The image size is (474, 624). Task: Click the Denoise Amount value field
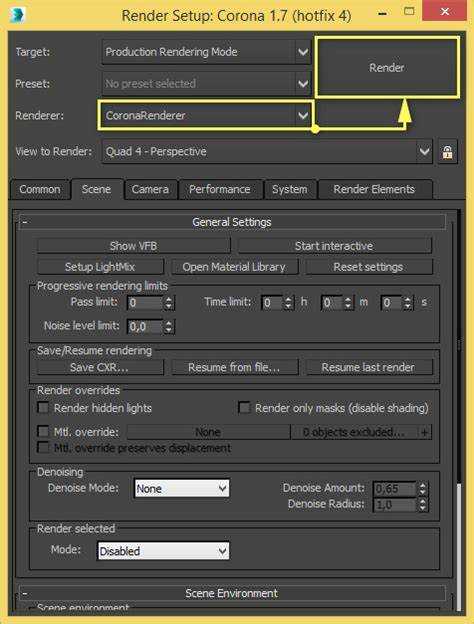(395, 488)
